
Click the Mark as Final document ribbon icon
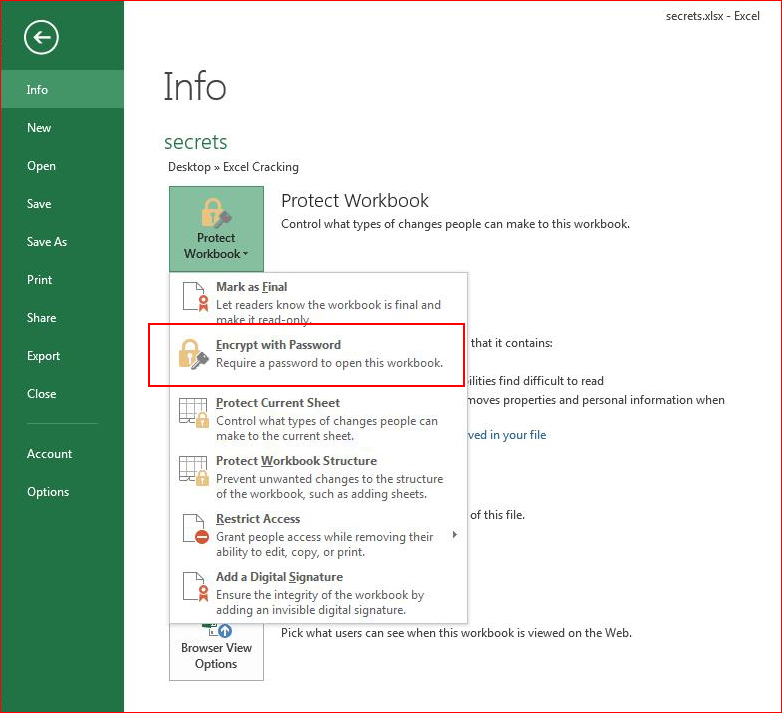click(195, 297)
